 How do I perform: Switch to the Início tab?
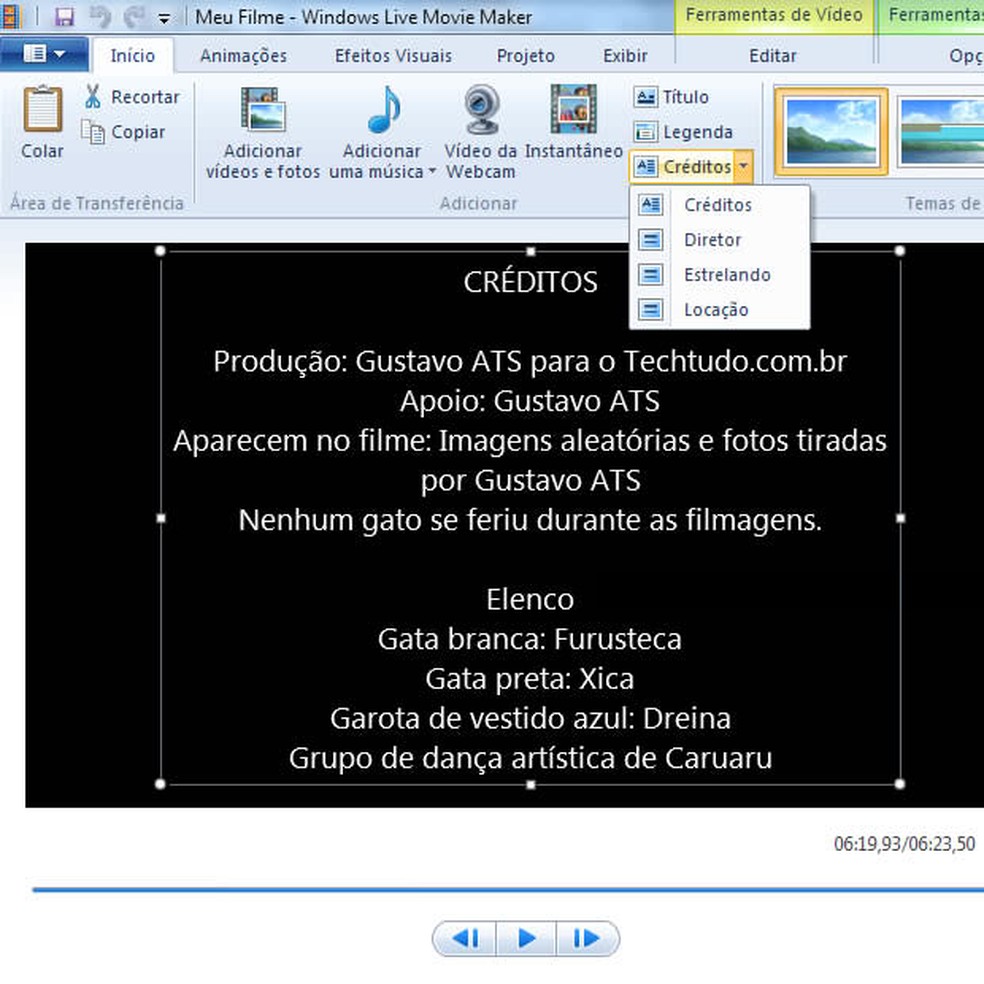coord(132,55)
